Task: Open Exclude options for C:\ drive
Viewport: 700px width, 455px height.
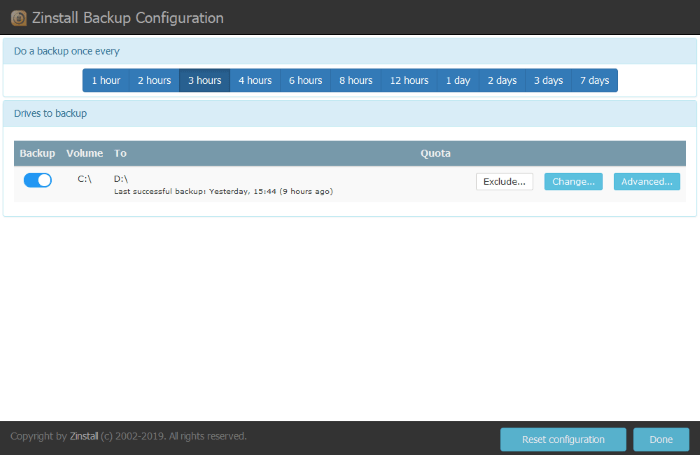Action: [504, 182]
